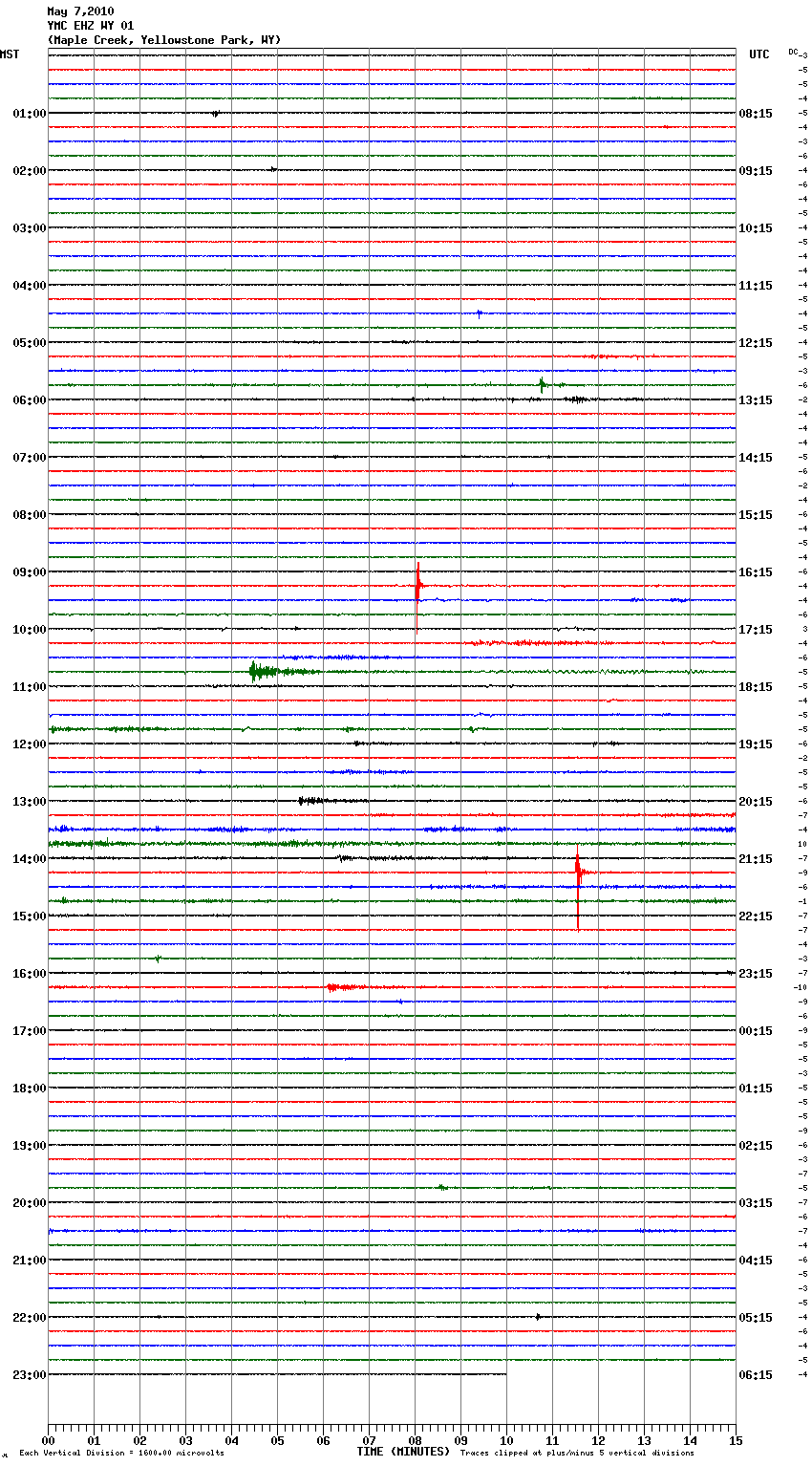Click the "23:00" MST time label
Image resolution: width=812 pixels, height=1466 pixels.
[x=30, y=1375]
